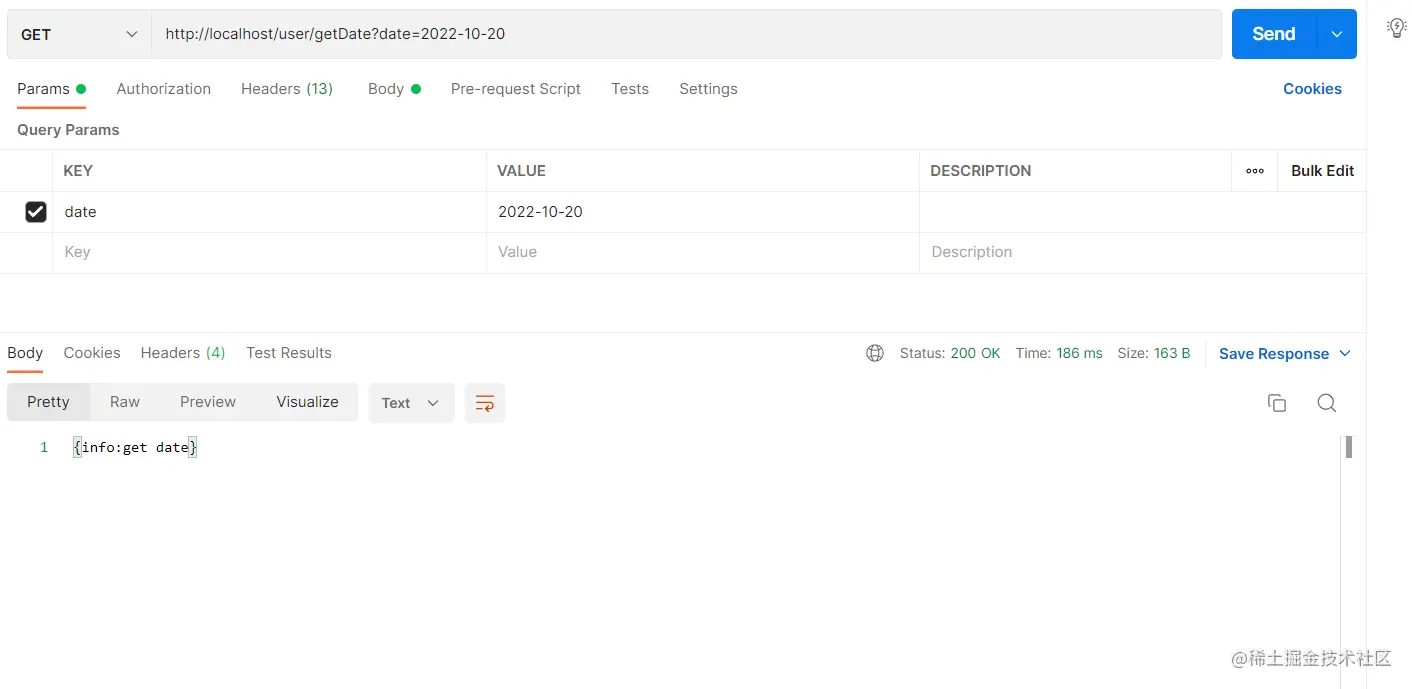Viewport: 1412px width, 689px height.
Task: Click the 'date' key cell
Action: [x=269, y=212]
